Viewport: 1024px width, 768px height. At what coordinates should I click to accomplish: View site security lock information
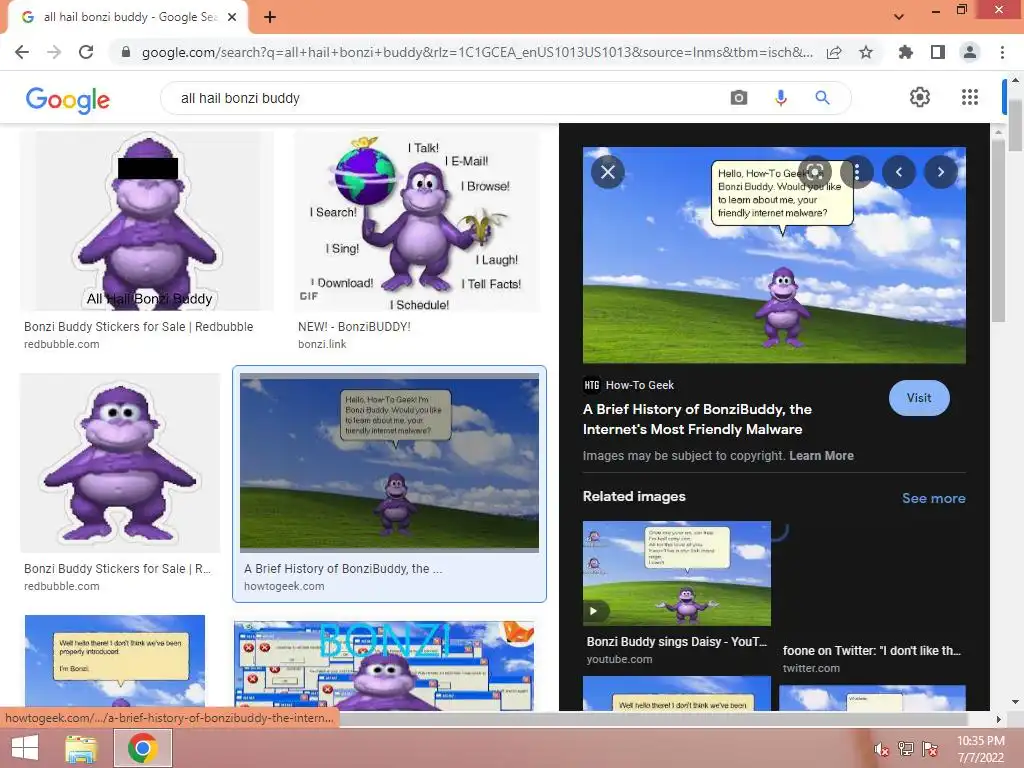[x=126, y=52]
